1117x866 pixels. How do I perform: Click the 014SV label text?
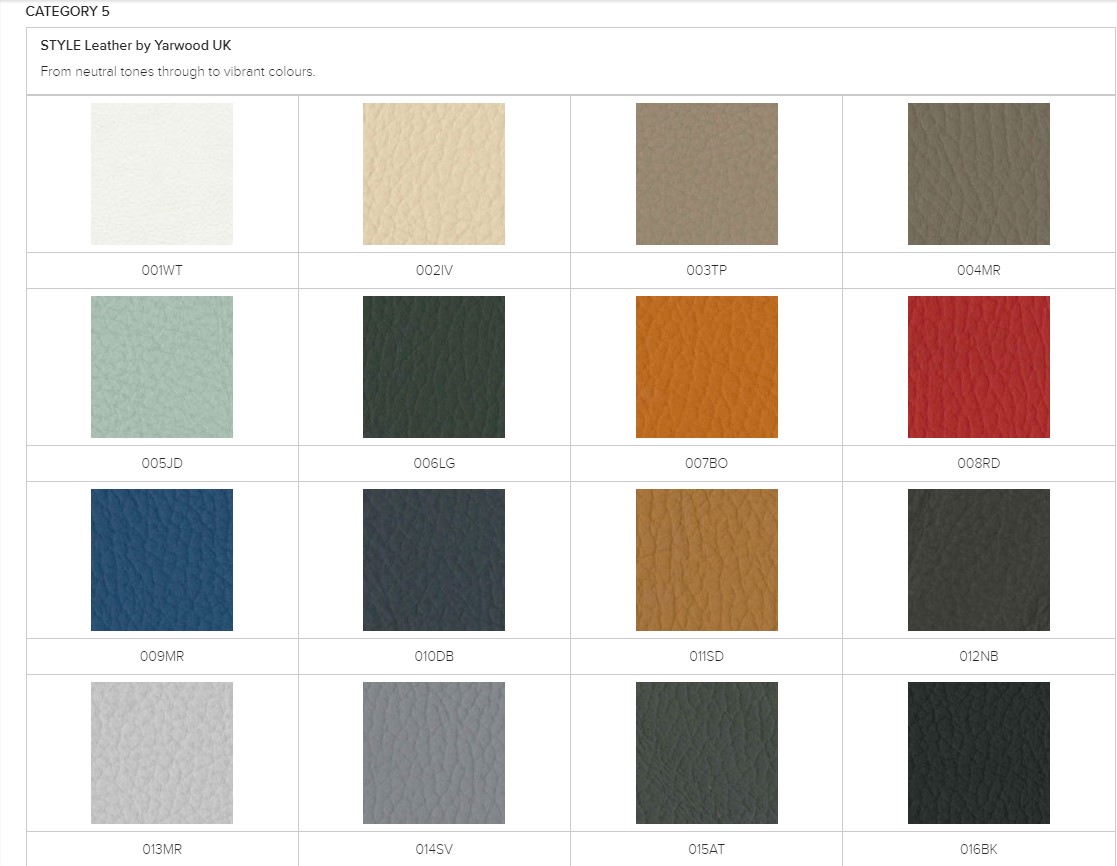point(434,850)
